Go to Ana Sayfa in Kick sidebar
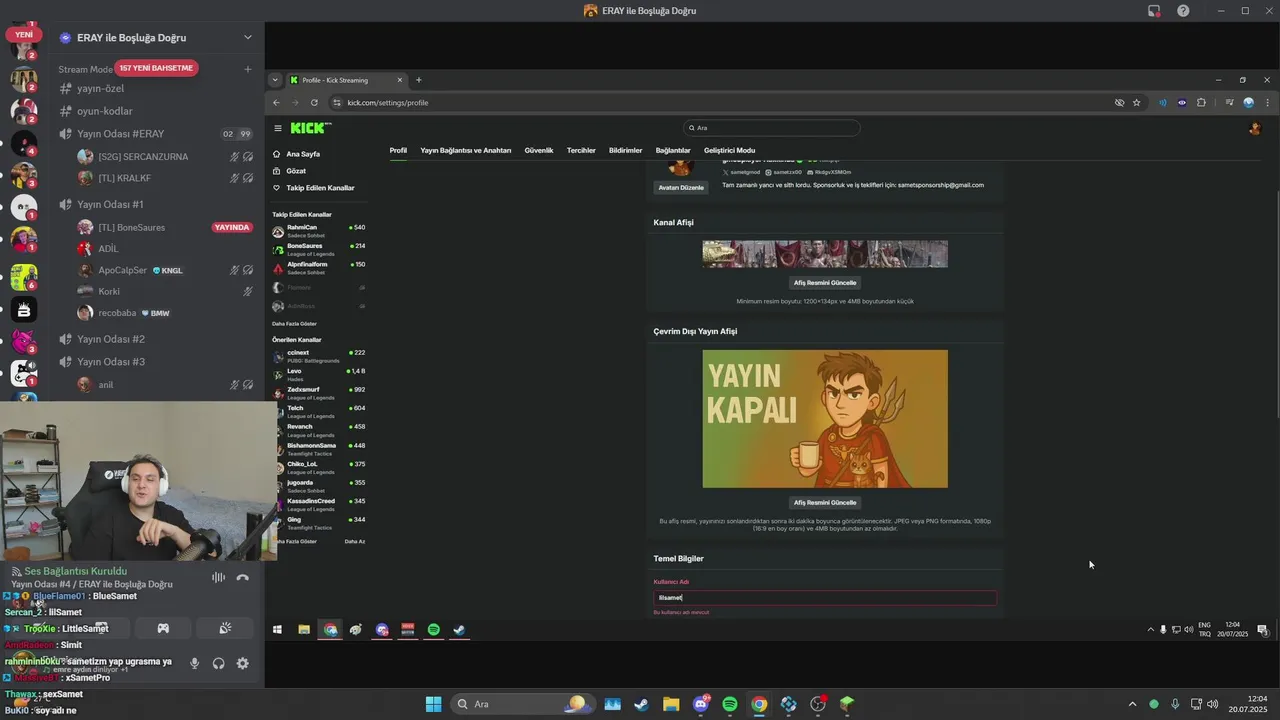Viewport: 1280px width, 720px height. click(297, 154)
